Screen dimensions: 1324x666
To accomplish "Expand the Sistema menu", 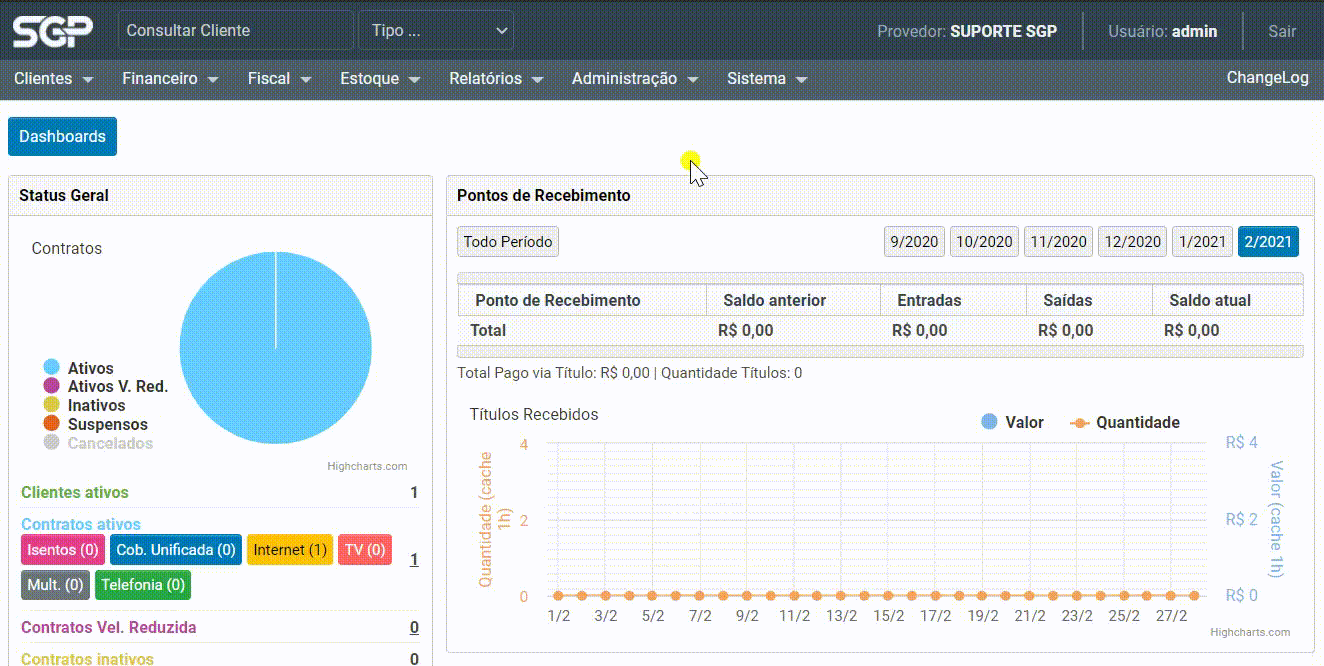I will click(x=767, y=78).
